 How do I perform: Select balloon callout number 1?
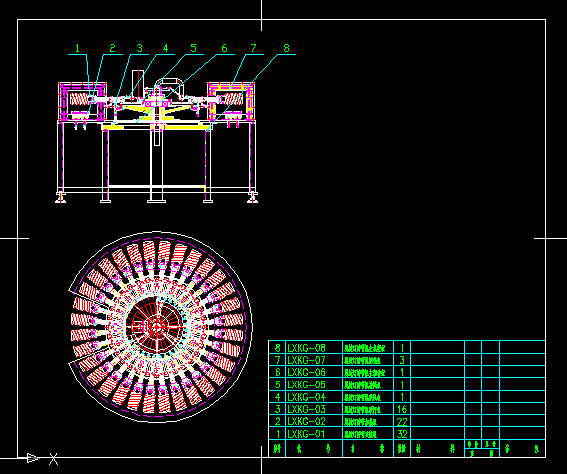77,48
